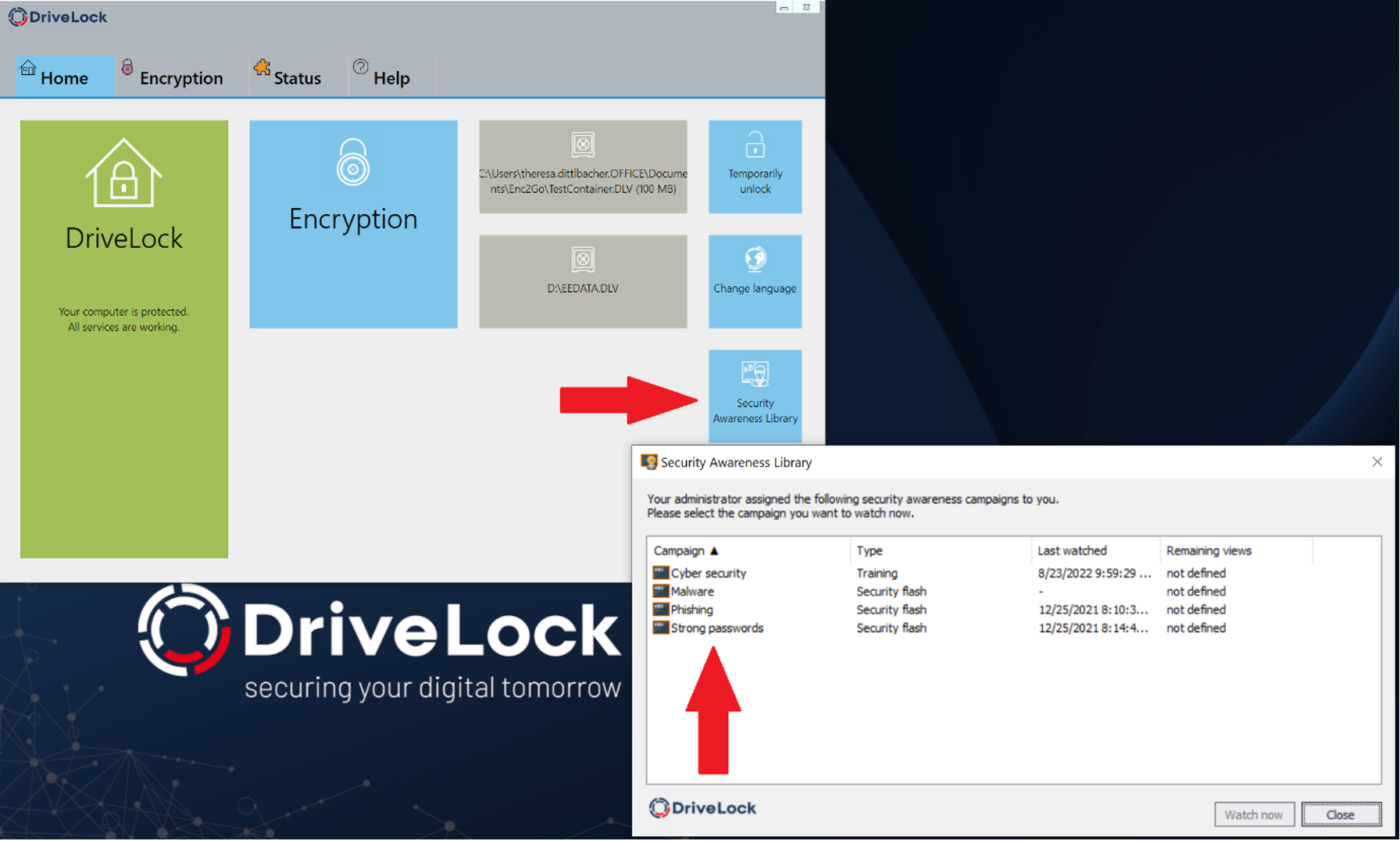Click the Strong passwords campaign icon
This screenshot has height=841, width=1400.
click(x=660, y=627)
